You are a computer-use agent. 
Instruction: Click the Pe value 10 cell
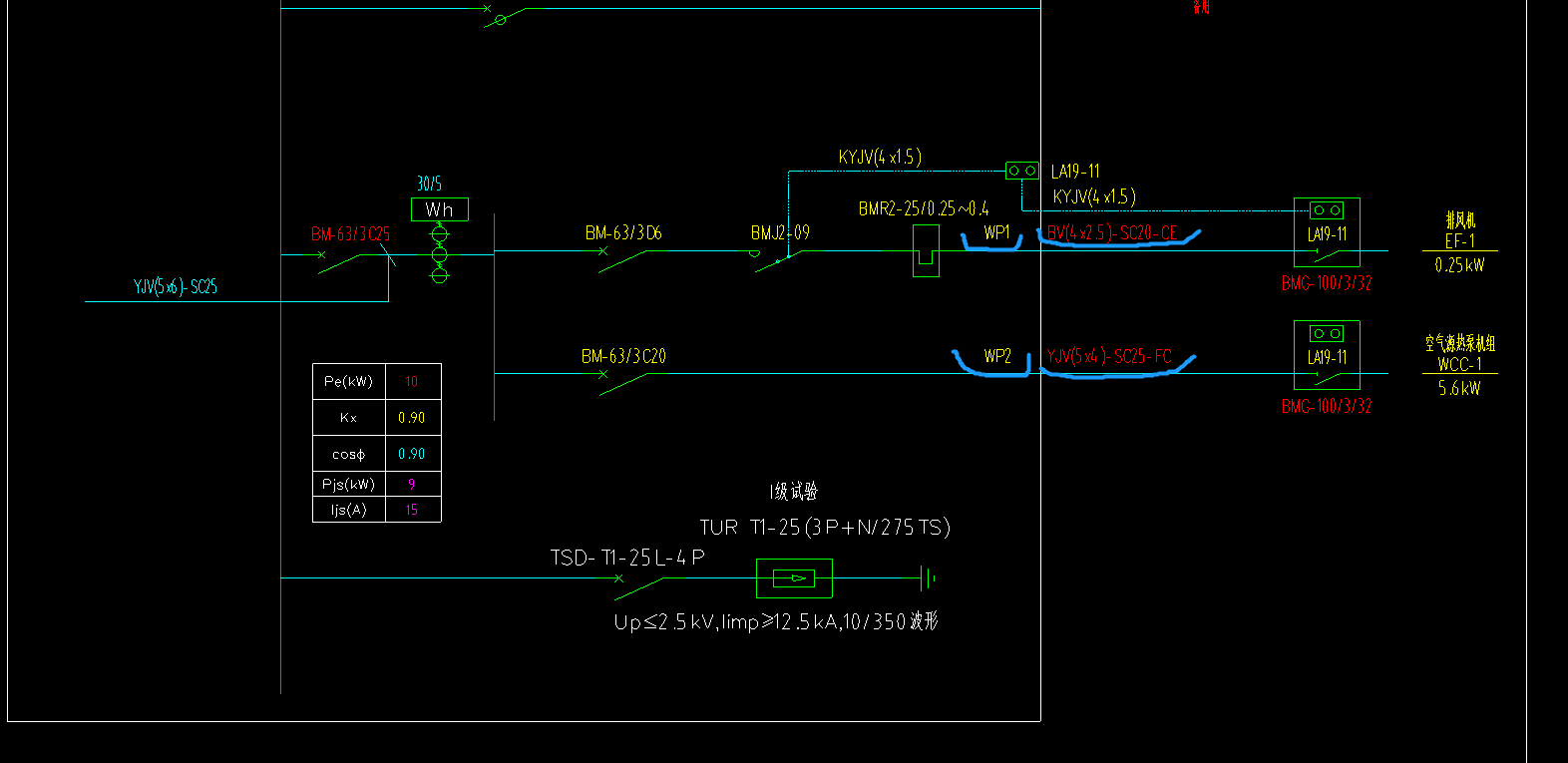click(412, 381)
